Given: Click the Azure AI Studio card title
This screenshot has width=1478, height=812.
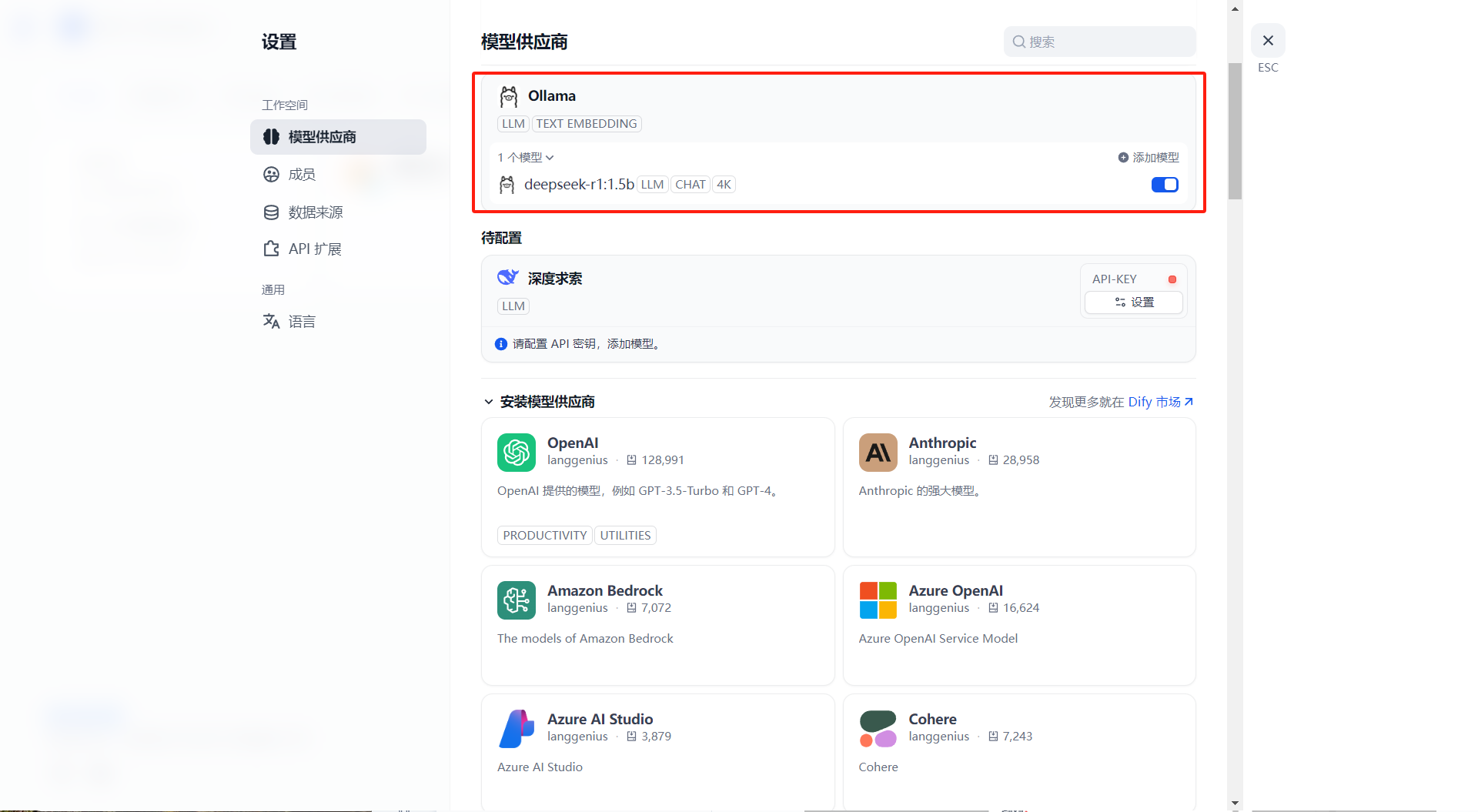Looking at the screenshot, I should click(x=600, y=719).
